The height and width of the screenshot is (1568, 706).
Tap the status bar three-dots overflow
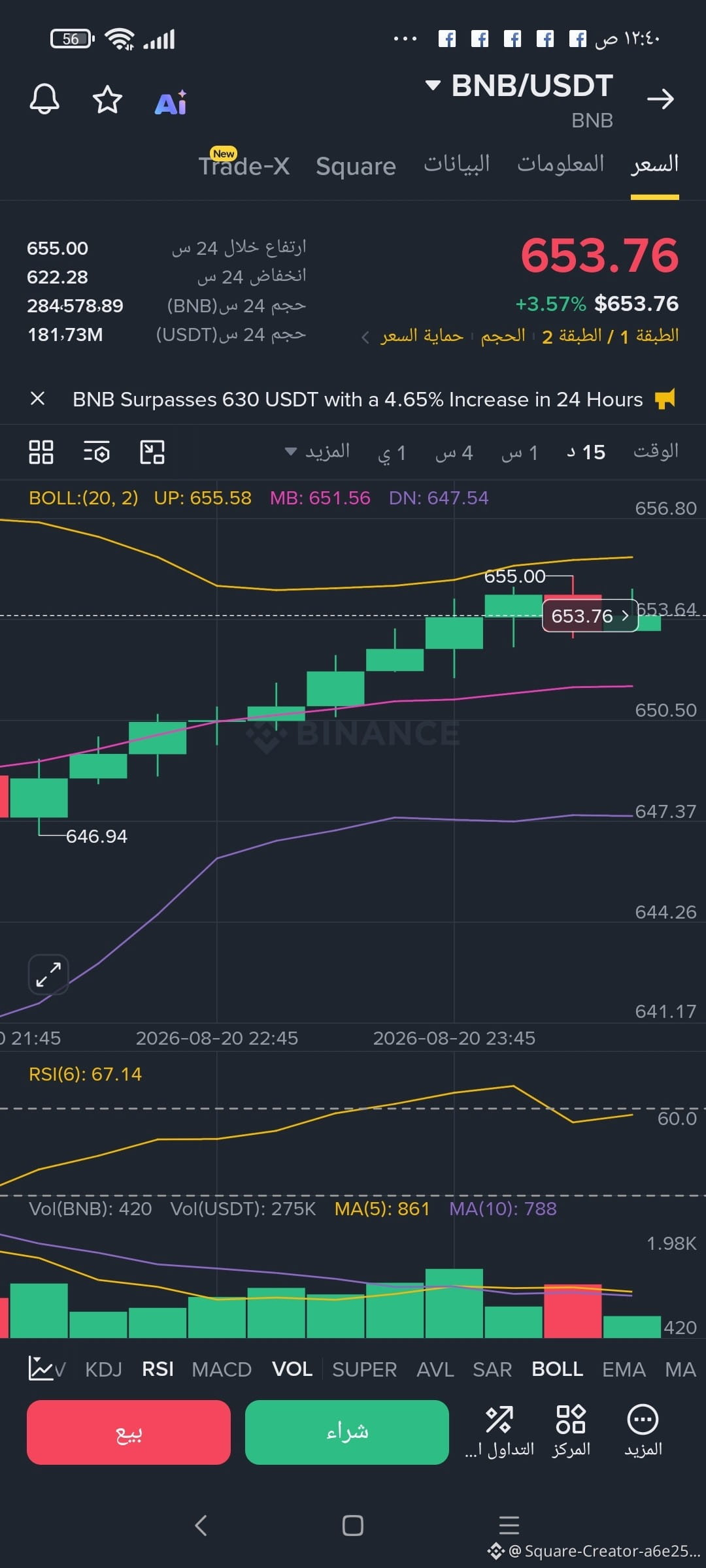click(405, 39)
